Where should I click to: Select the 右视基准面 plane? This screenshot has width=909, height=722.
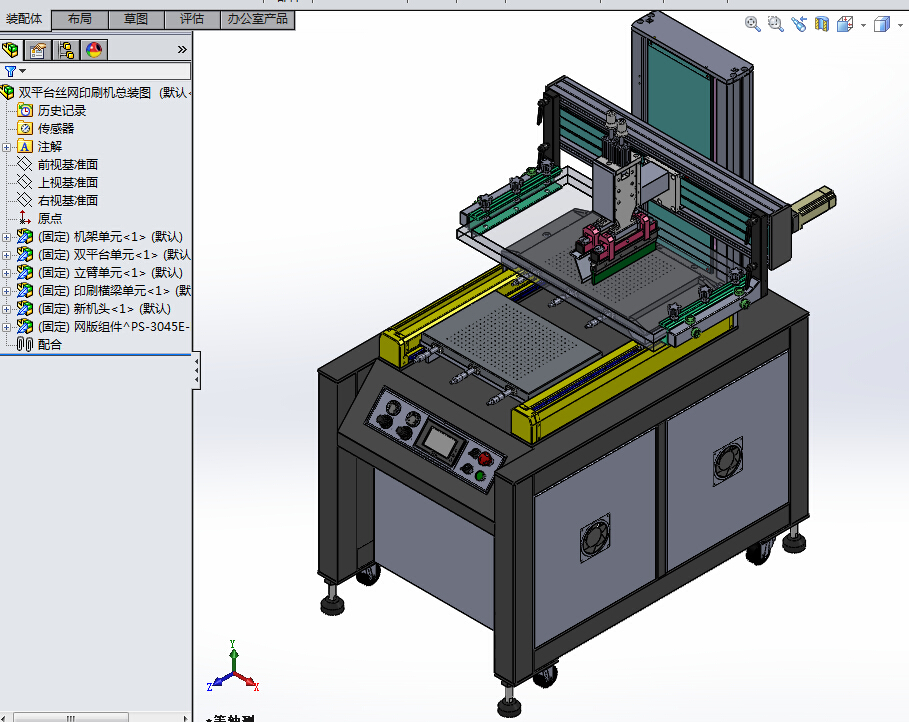68,201
